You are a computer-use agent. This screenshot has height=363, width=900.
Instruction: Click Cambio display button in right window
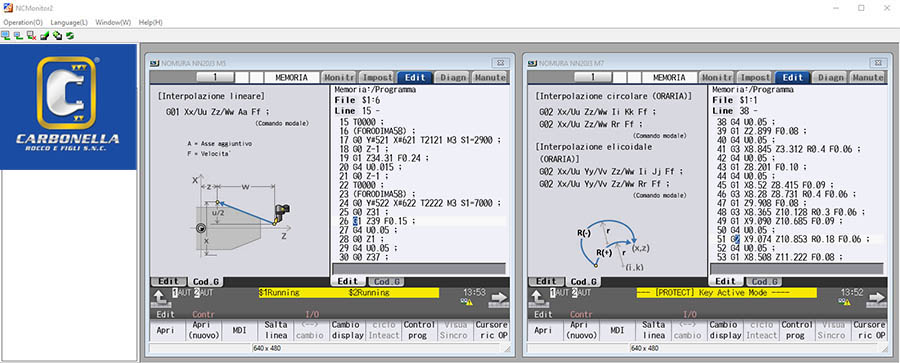[726, 330]
